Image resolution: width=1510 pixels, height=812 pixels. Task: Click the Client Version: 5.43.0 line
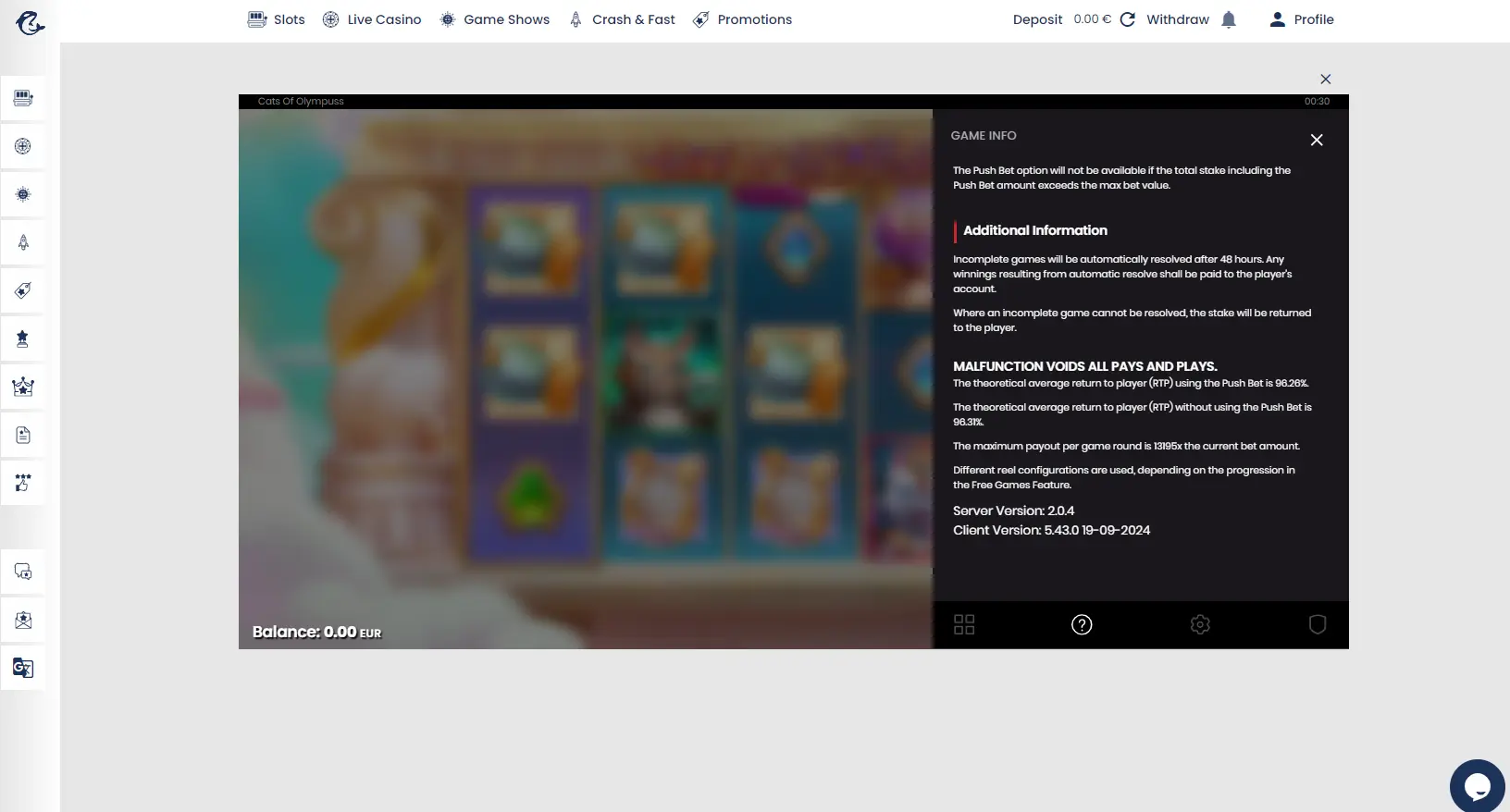(x=1052, y=530)
